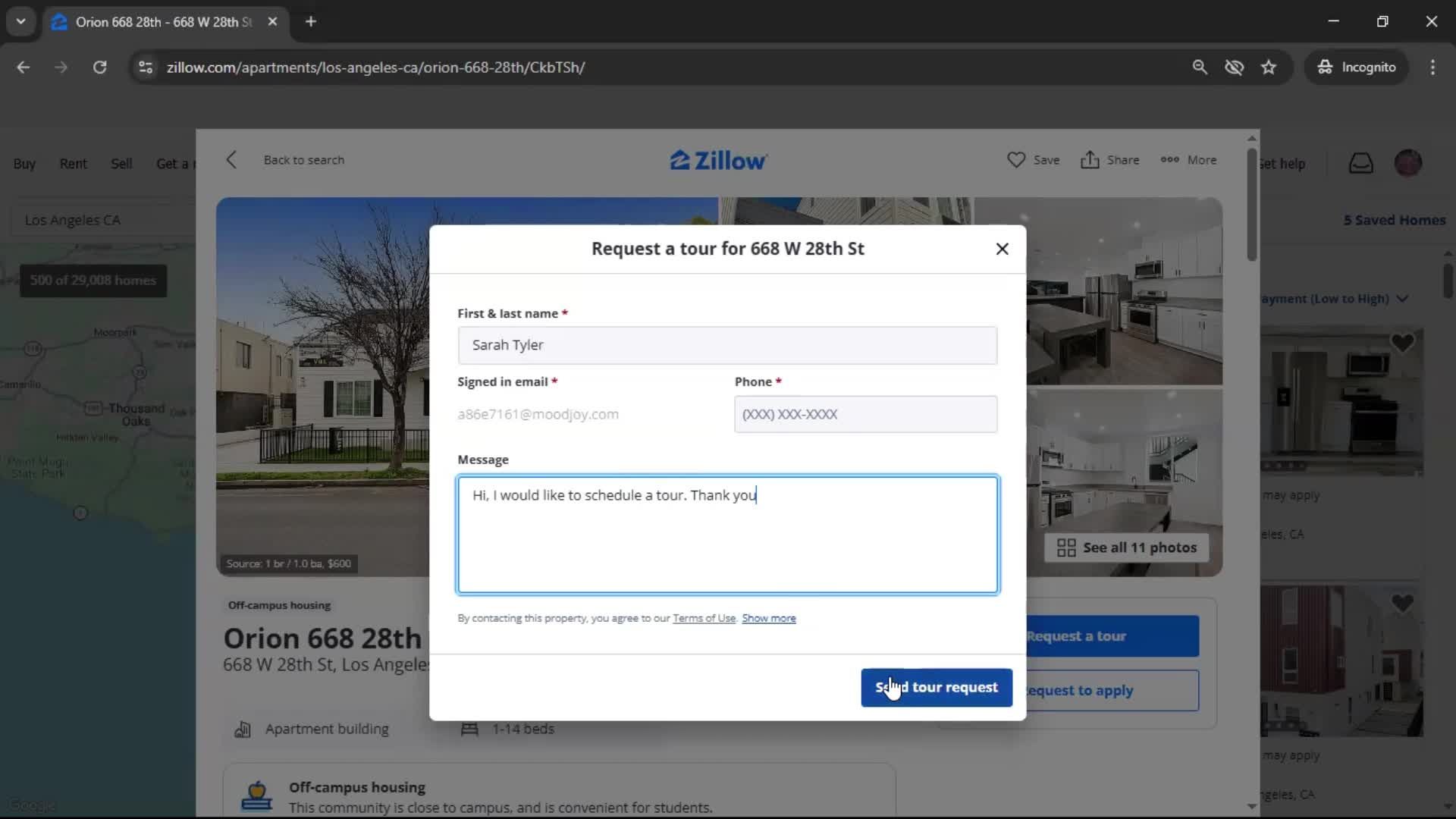Open the Rent navigation menu
This screenshot has width=1456, height=819.
(x=73, y=164)
